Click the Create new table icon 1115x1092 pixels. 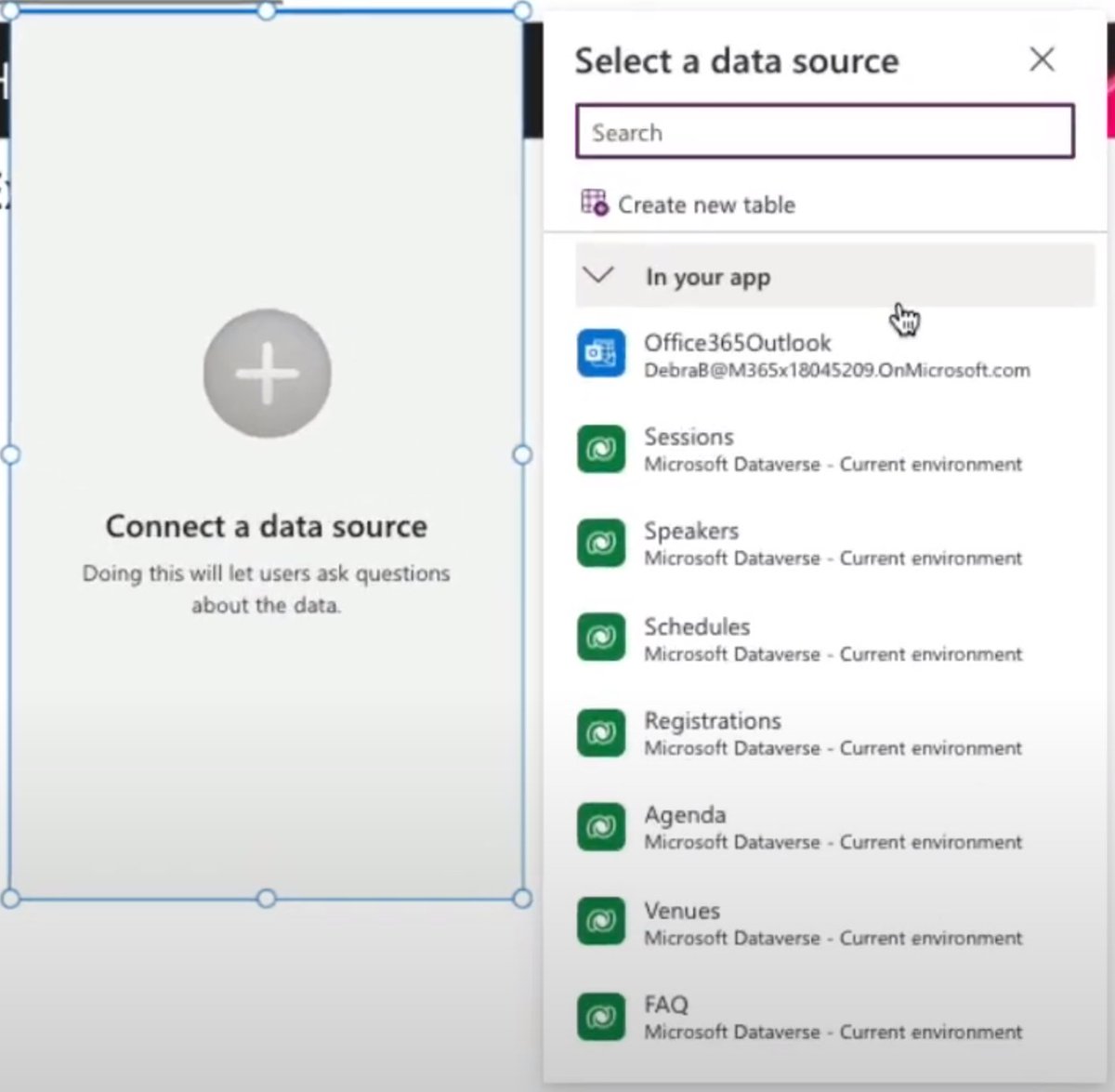click(x=595, y=203)
